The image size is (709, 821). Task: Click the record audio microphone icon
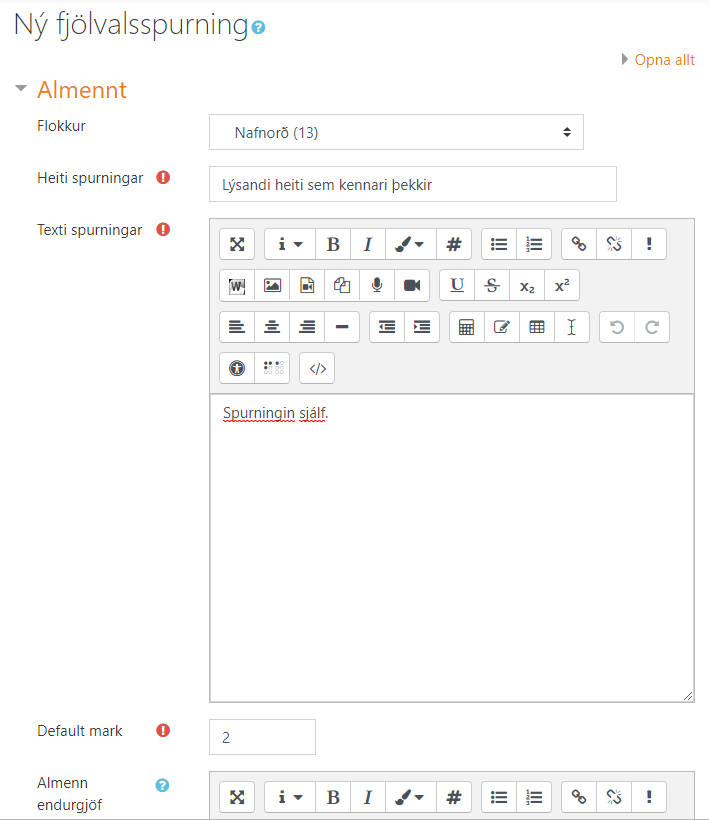377,285
